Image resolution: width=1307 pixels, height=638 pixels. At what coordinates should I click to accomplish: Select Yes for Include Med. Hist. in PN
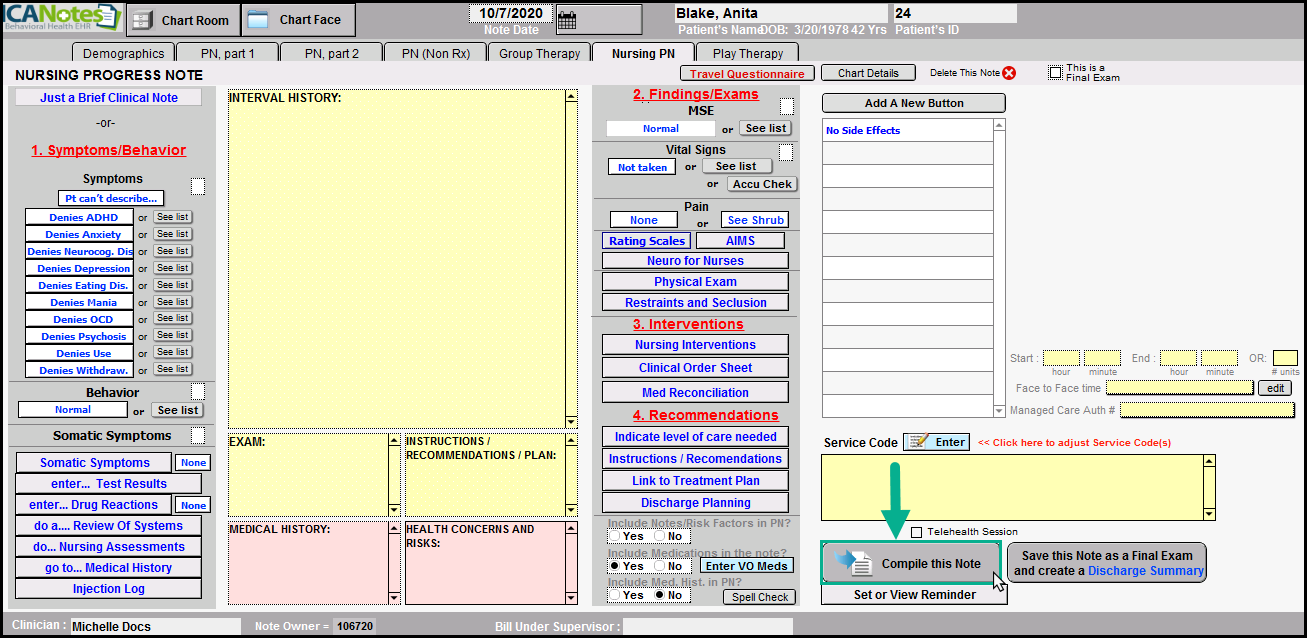pos(614,595)
